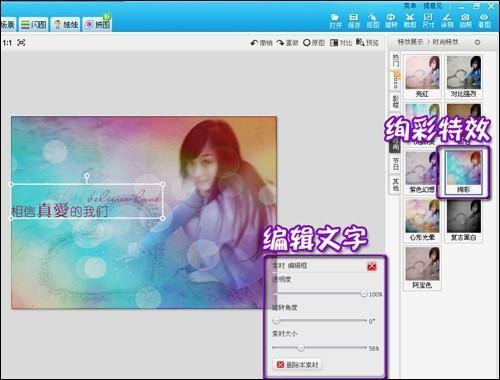The width and height of the screenshot is (500, 380).
Task: Switch to the 闪图 tab
Action: point(33,24)
